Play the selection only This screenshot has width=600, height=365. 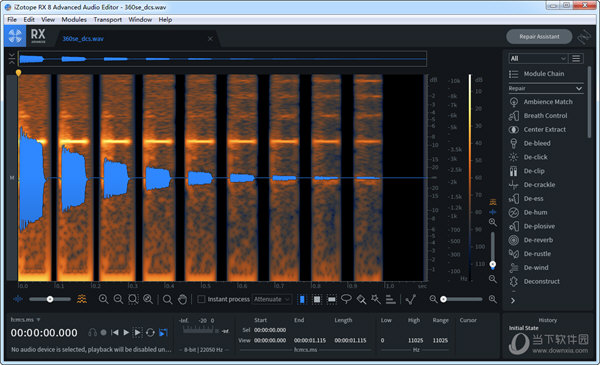[137, 332]
